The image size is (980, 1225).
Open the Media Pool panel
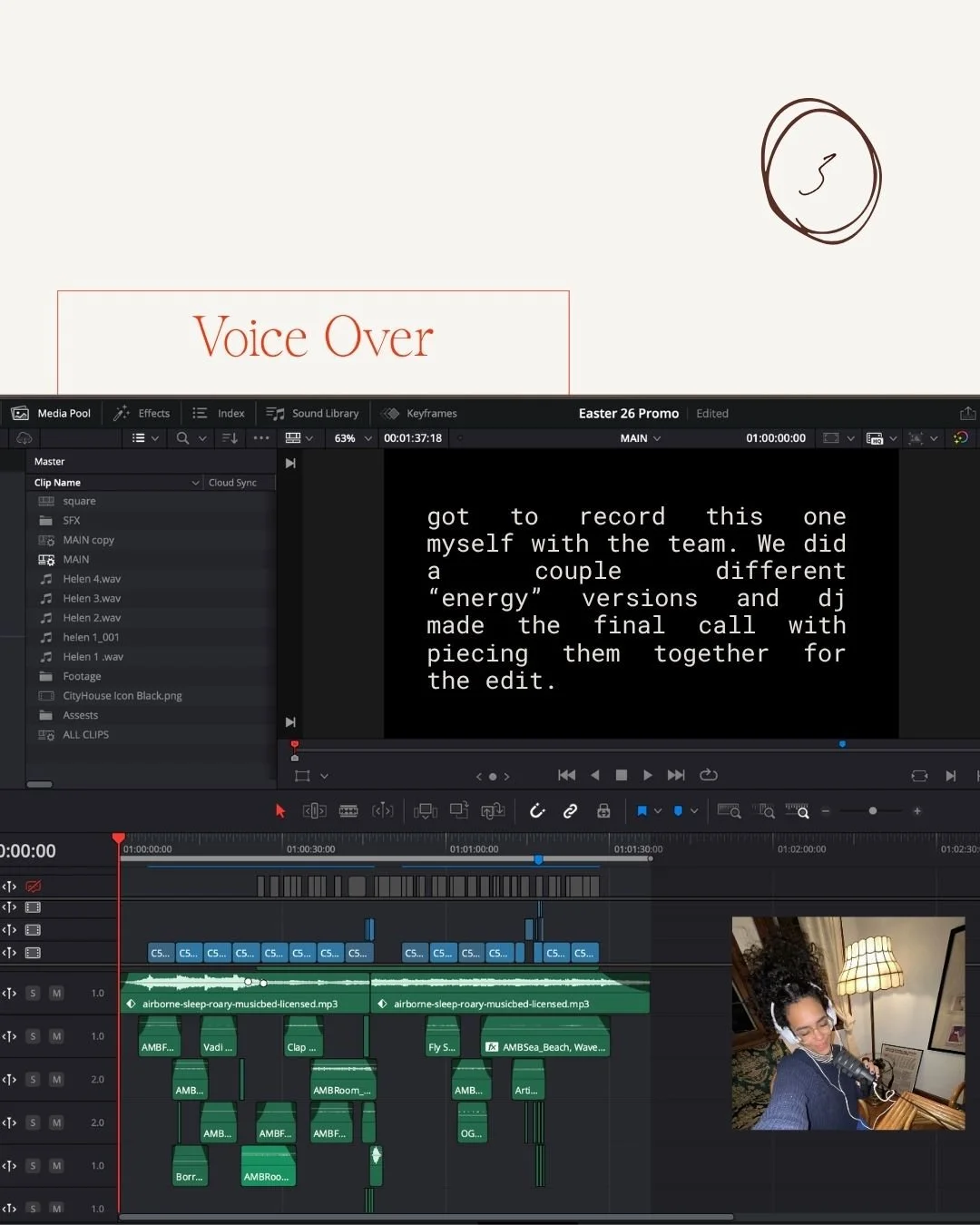[x=52, y=414]
